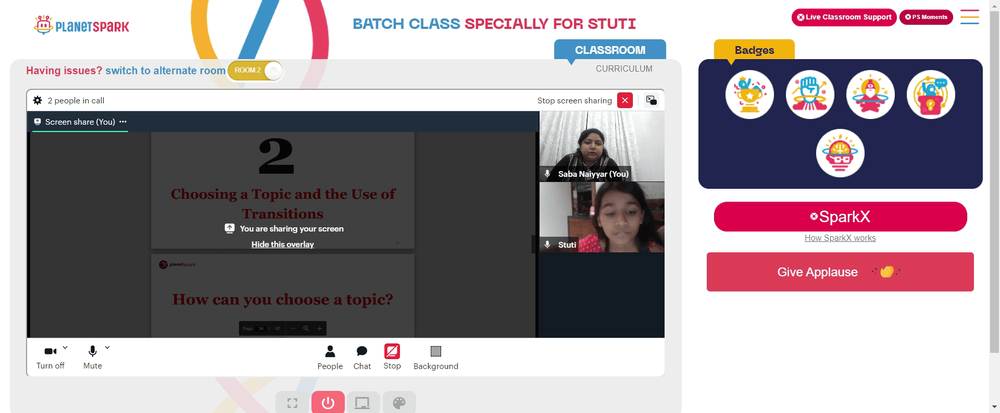Select the wizard gnome badge

pyautogui.click(x=871, y=94)
